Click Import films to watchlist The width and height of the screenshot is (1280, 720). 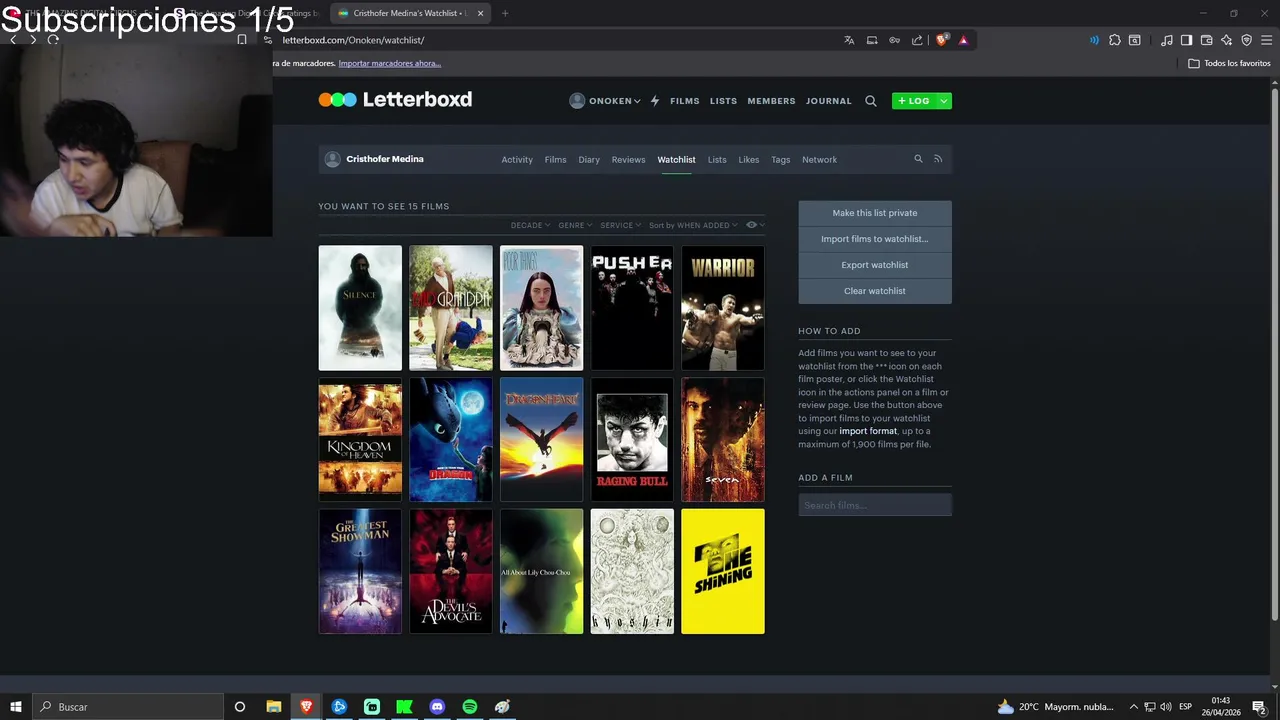875,239
